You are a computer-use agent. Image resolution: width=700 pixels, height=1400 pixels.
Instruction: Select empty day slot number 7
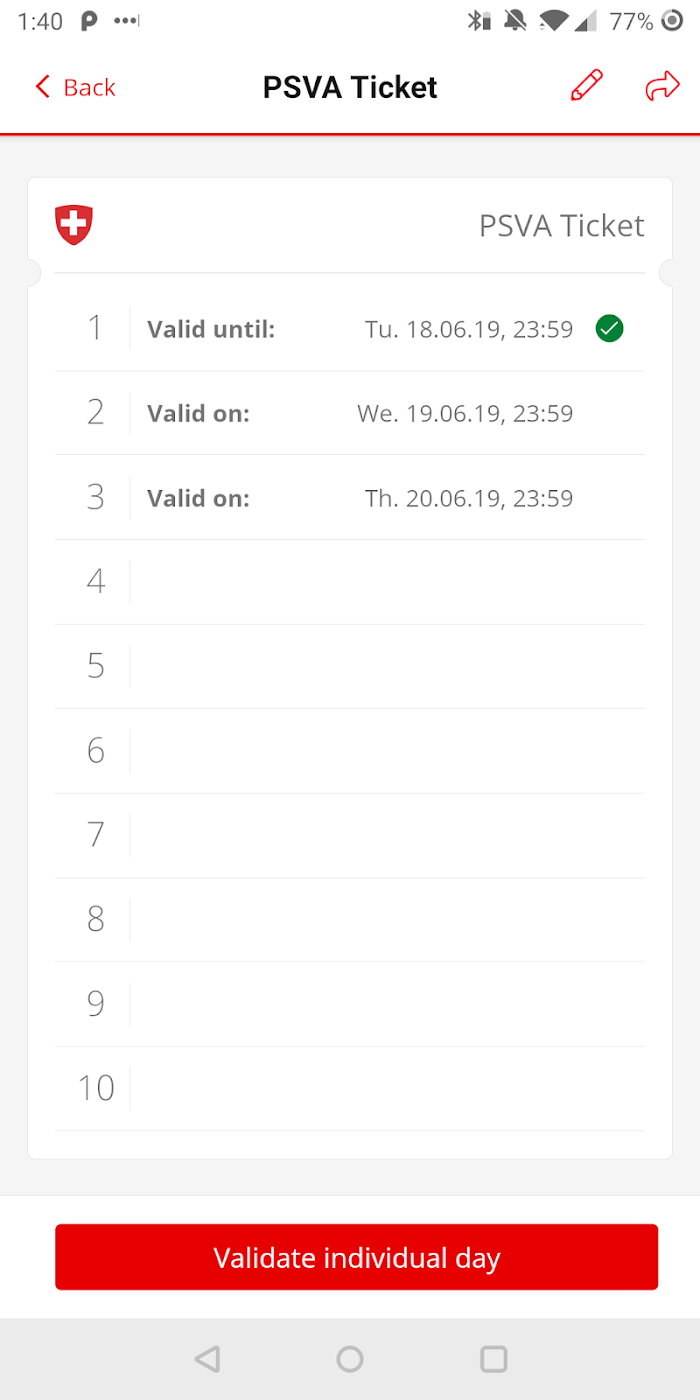point(350,835)
